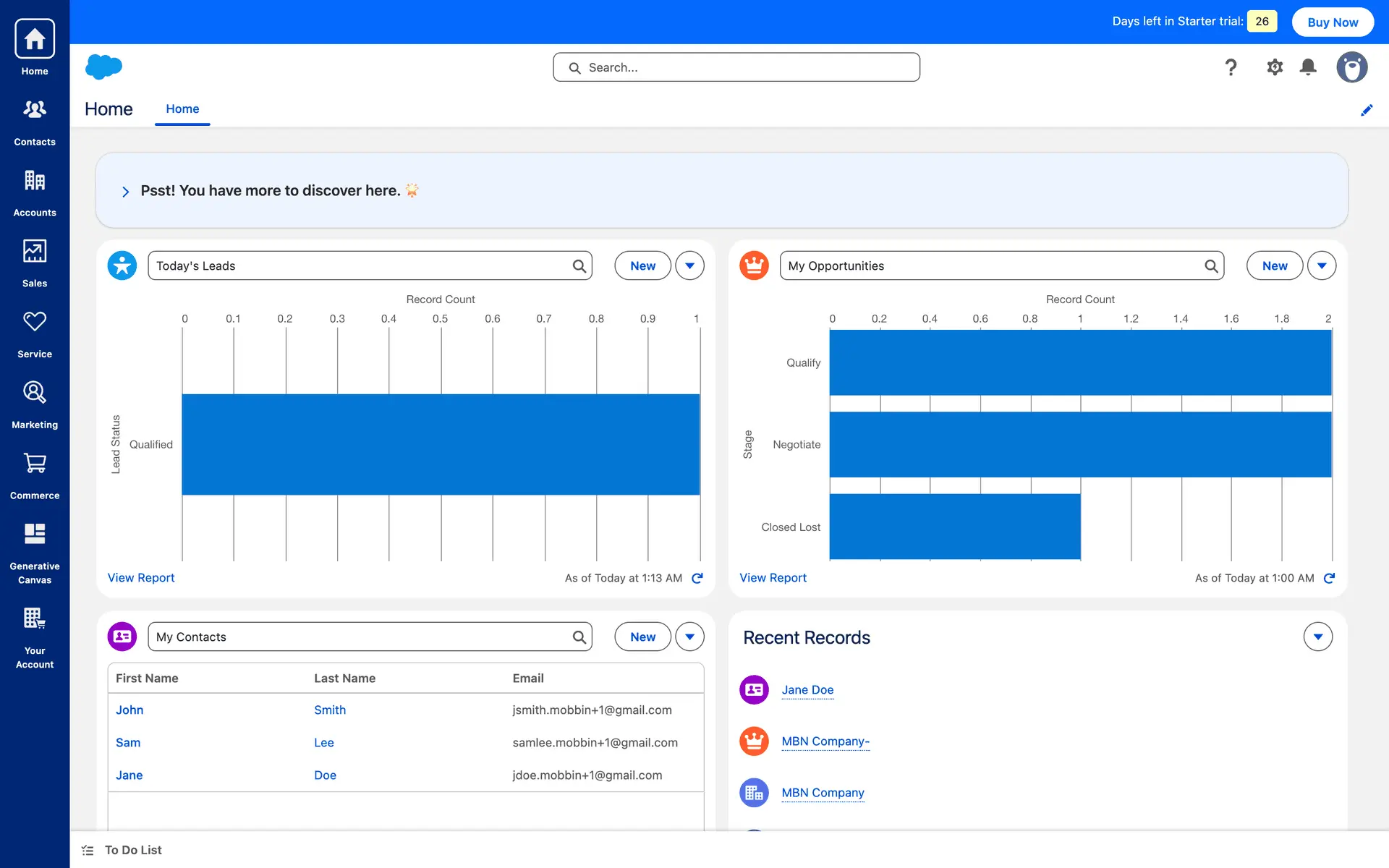The width and height of the screenshot is (1389, 868).
Task: Open the My Opportunities actions dropdown
Action: click(1322, 265)
